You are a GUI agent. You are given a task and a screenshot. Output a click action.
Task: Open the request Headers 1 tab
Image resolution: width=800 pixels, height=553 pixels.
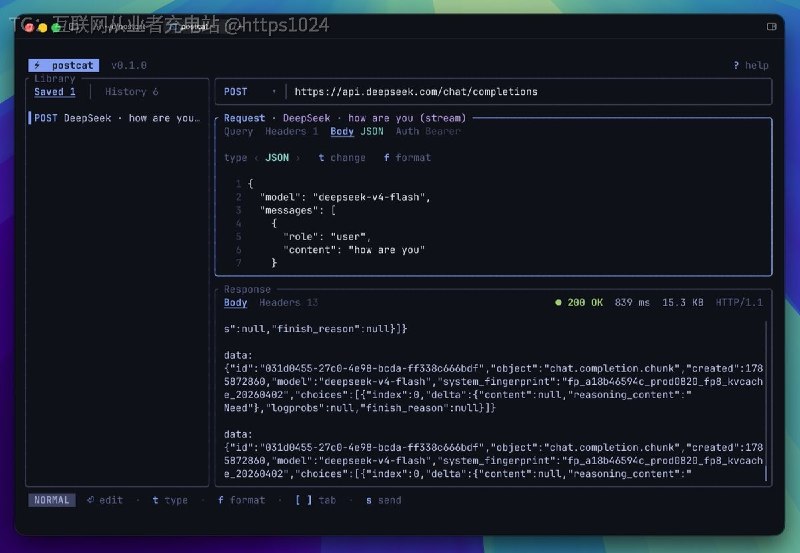291,132
